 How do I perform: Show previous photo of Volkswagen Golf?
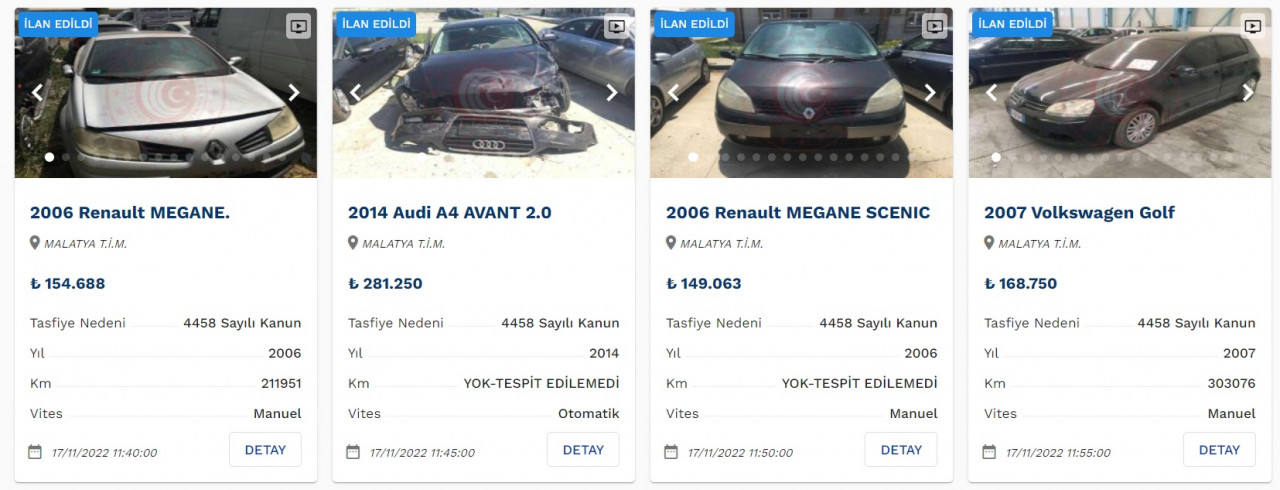coord(992,92)
